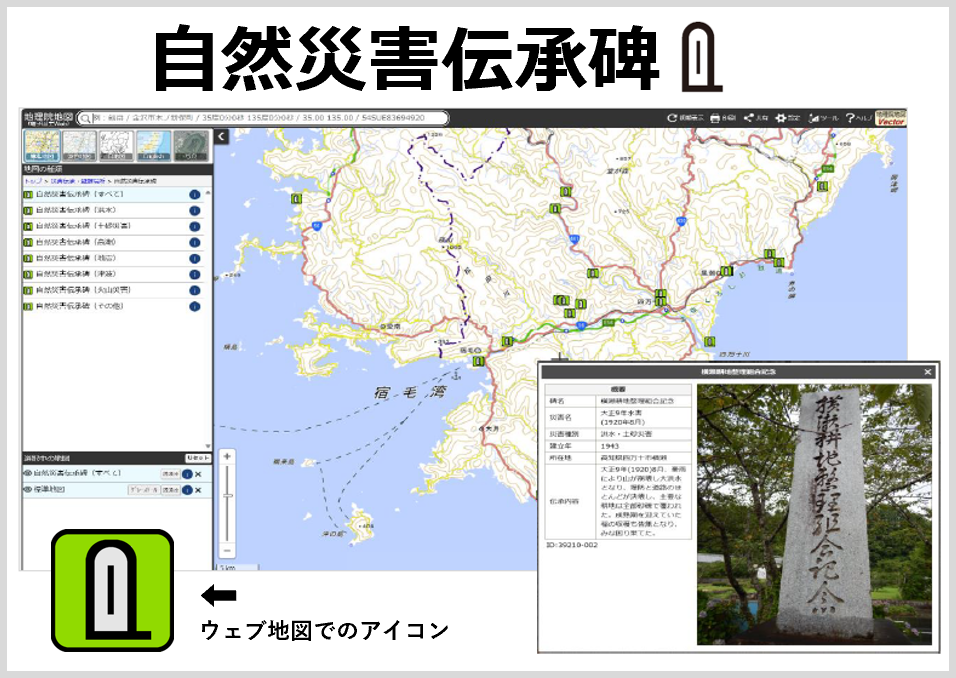Select the pale map thumbnail

click(x=79, y=146)
